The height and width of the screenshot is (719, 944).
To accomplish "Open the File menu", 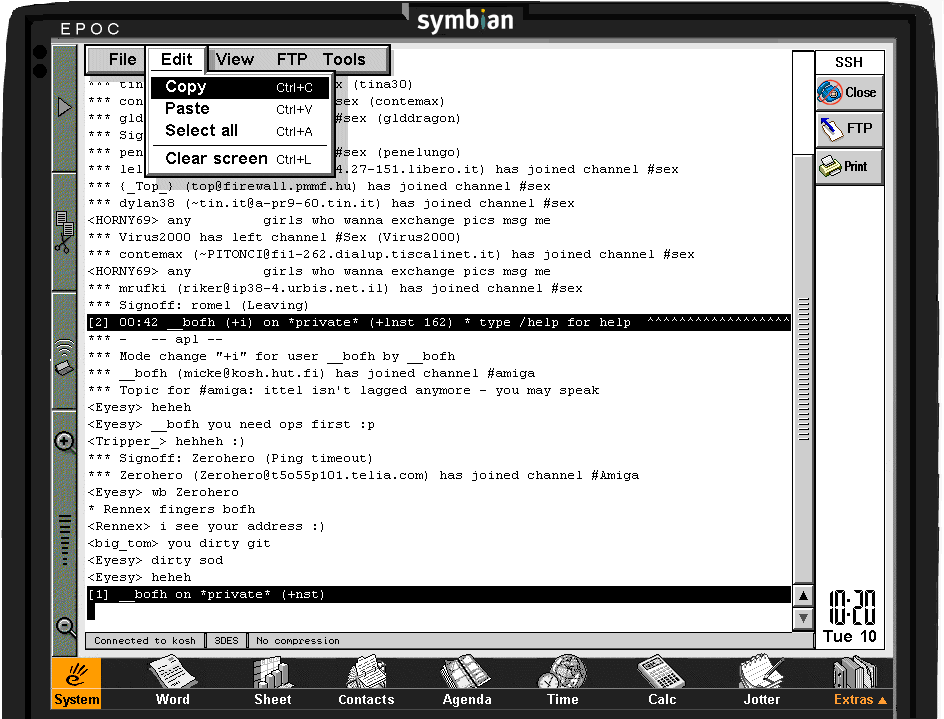I will click(122, 60).
